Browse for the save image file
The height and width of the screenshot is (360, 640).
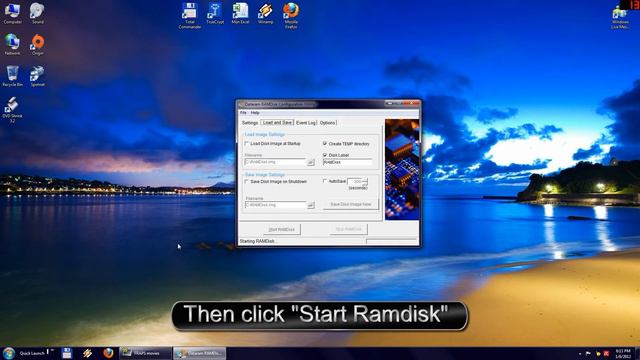(x=311, y=205)
